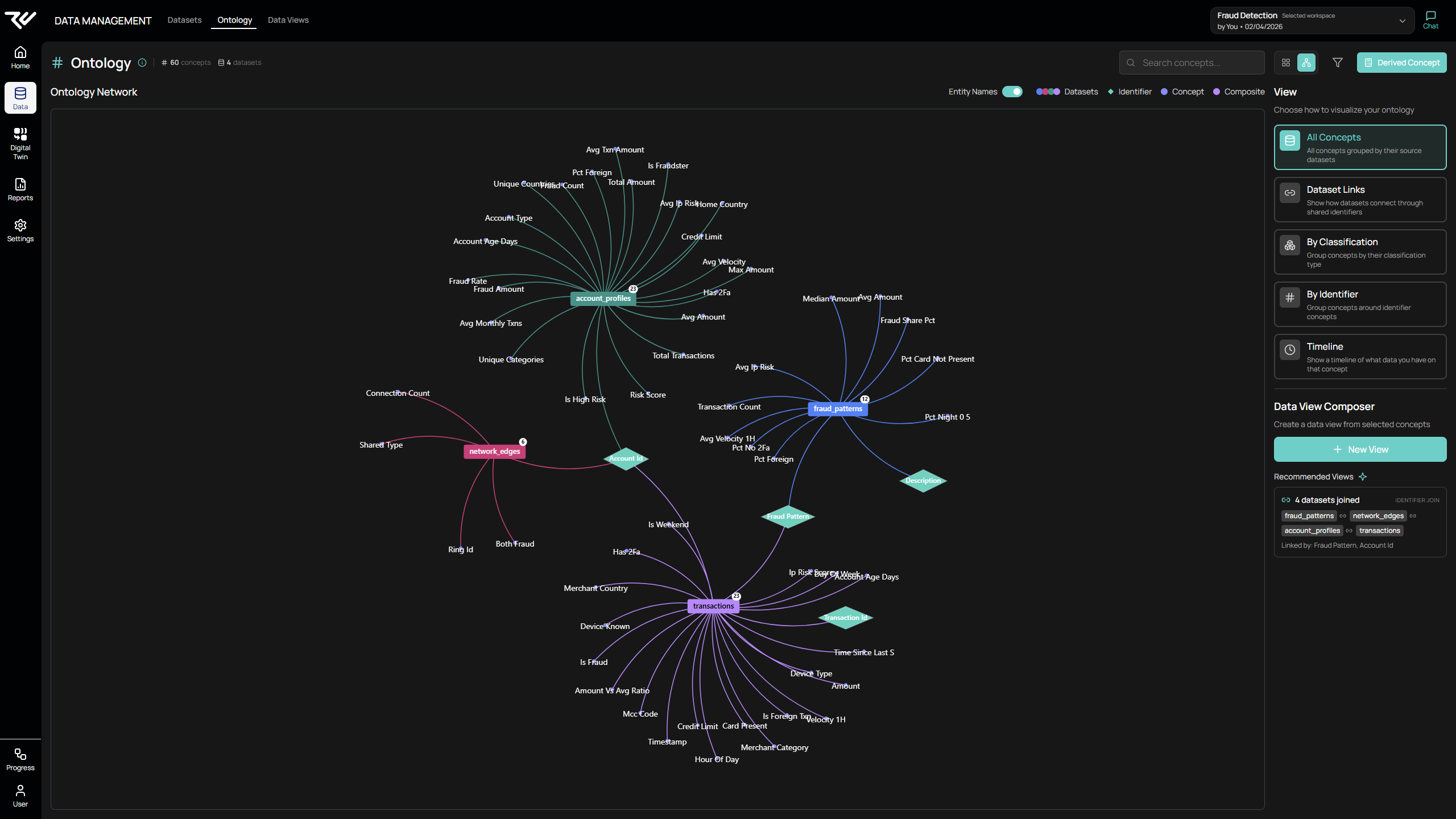The height and width of the screenshot is (819, 1456).
Task: Open the concept filter funnel
Action: click(1337, 63)
